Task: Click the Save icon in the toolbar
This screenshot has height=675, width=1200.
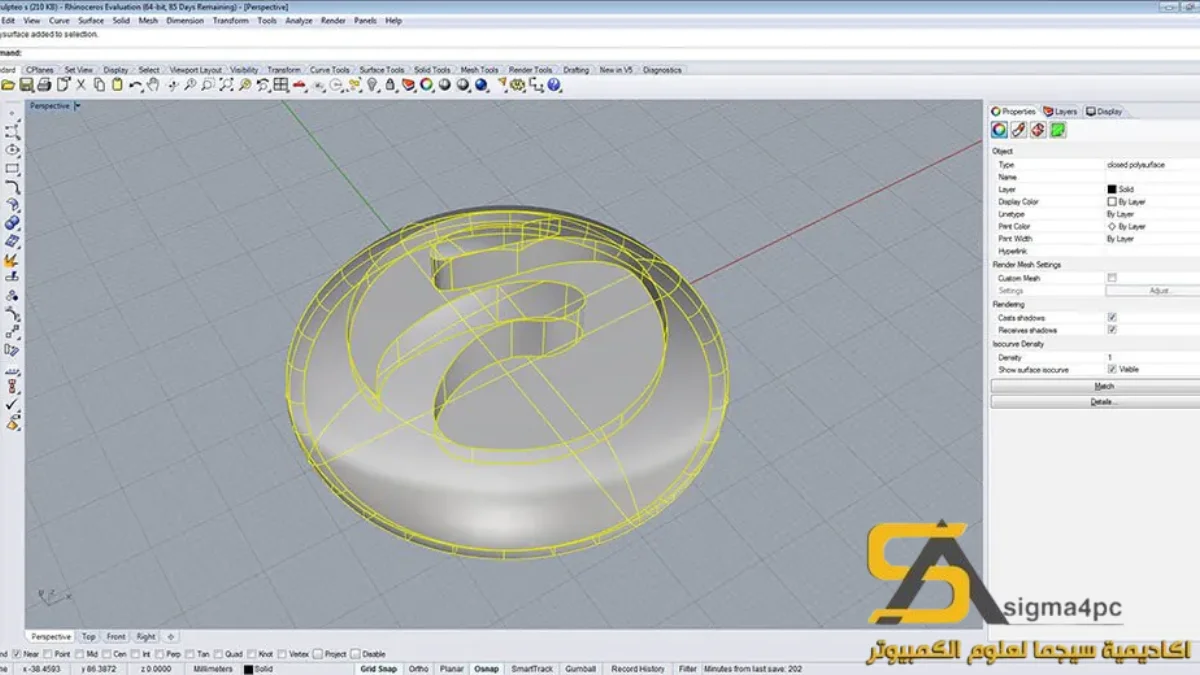Action: pyautogui.click(x=26, y=85)
